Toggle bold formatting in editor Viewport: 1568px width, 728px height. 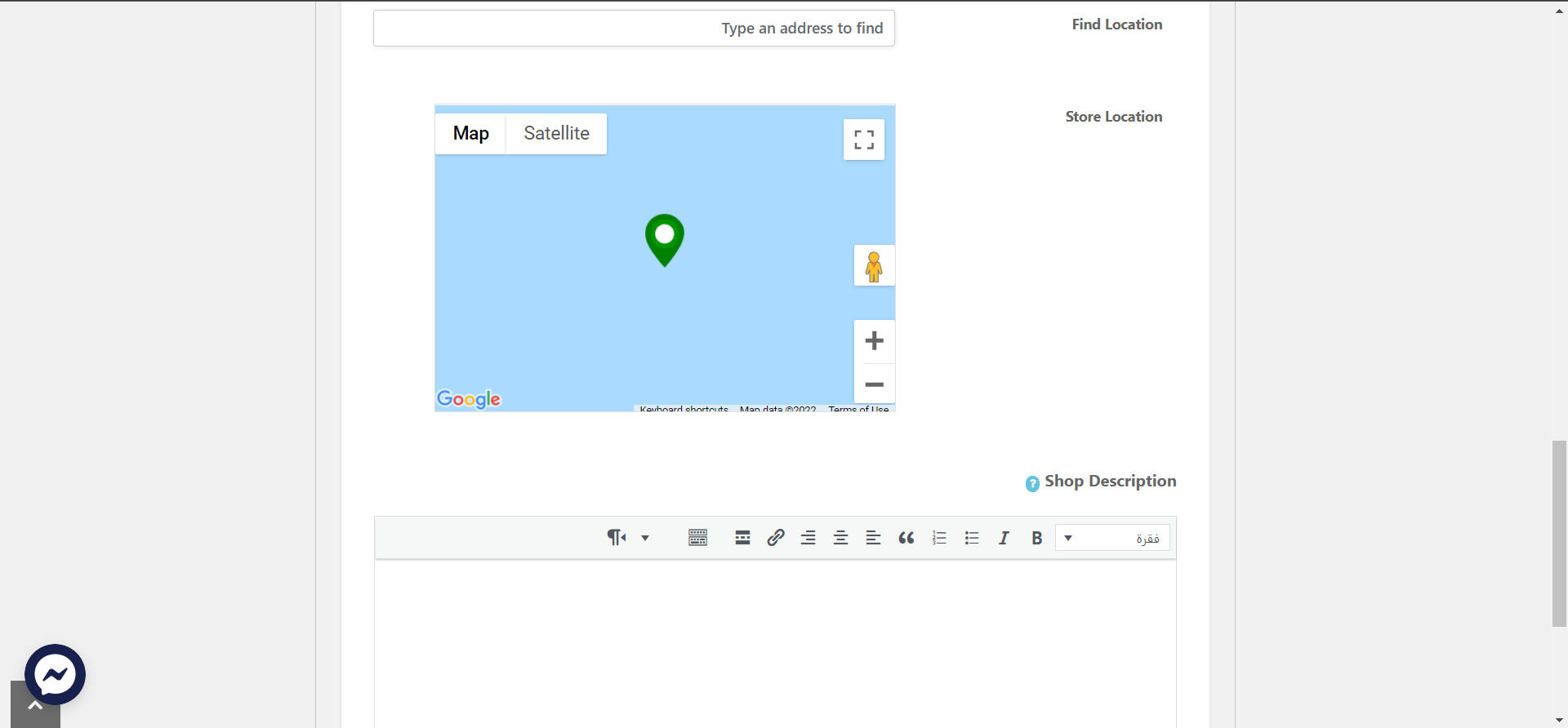[x=1036, y=538]
